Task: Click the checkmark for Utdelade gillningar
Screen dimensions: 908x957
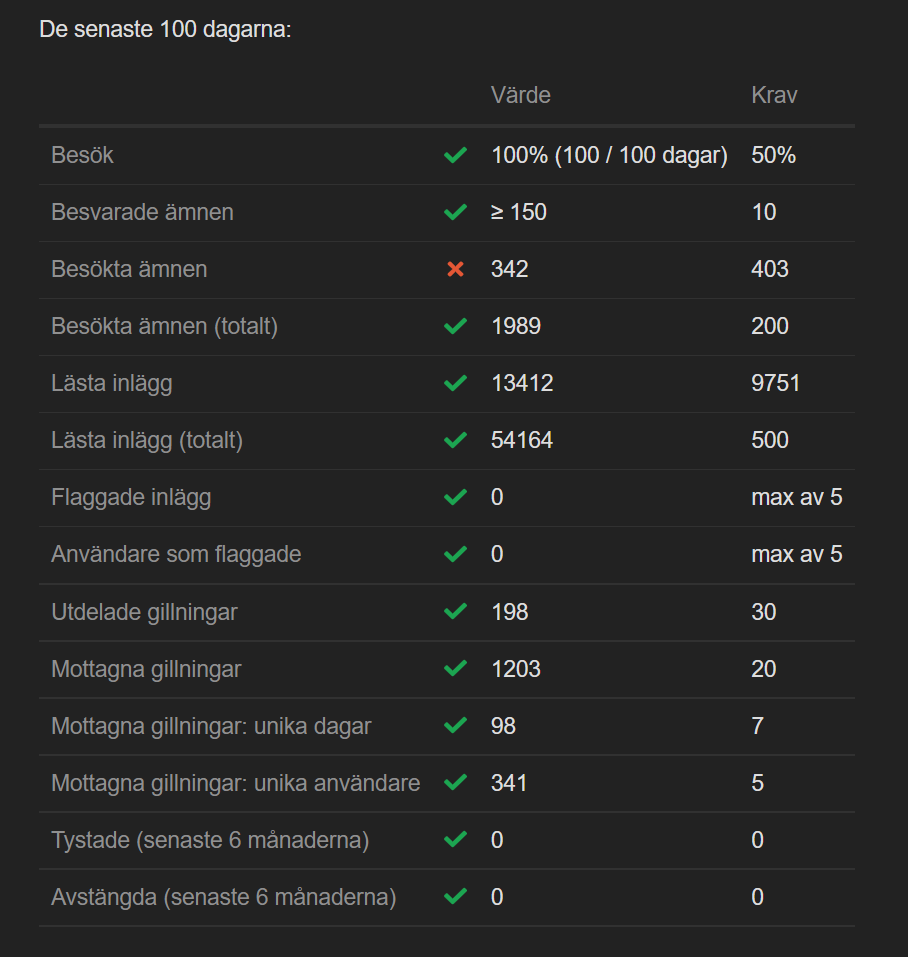Action: coord(455,611)
